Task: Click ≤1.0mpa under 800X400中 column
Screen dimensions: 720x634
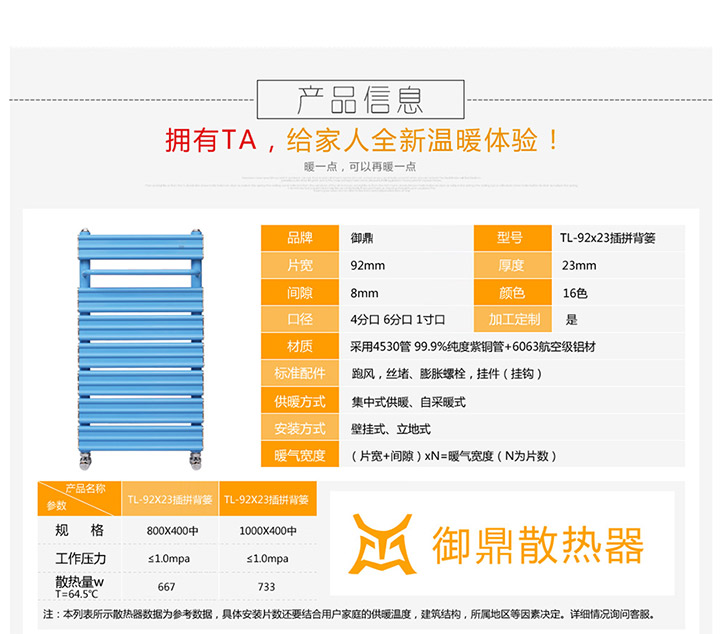Action: tap(169, 559)
